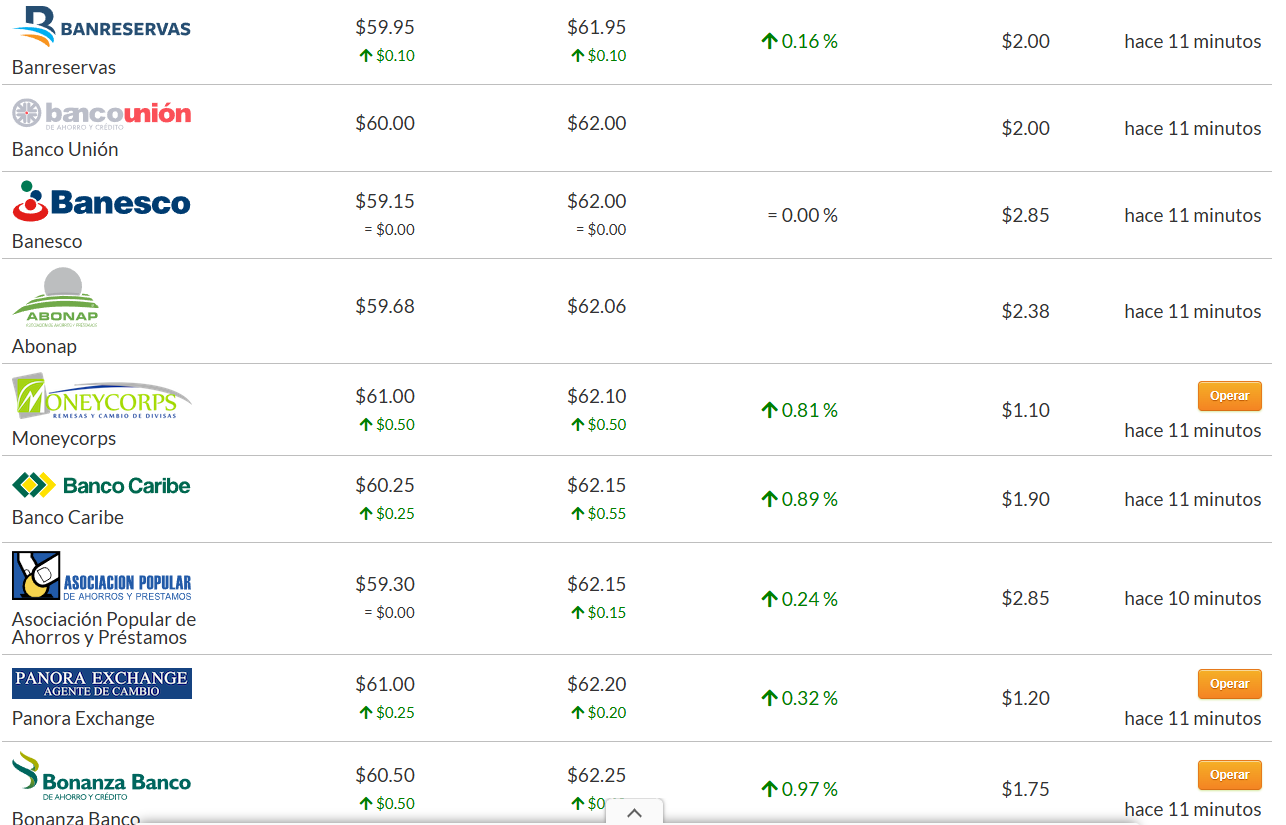The image size is (1286, 825).
Task: Expand the bottom chevron-up tab
Action: pos(634,812)
